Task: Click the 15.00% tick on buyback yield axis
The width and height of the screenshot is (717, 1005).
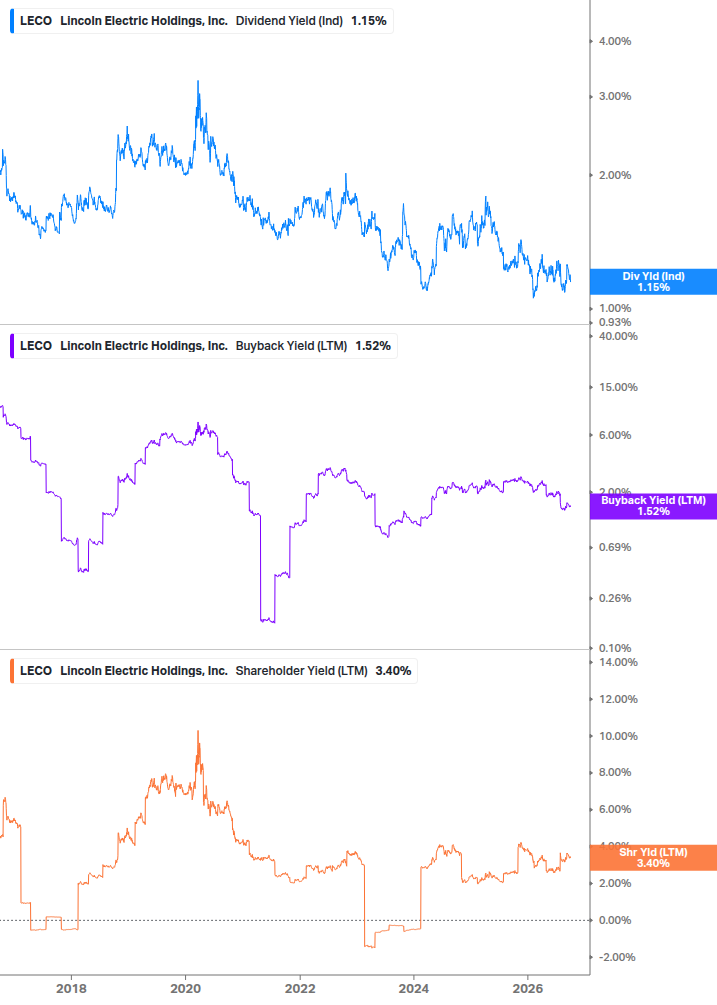Action: click(x=618, y=387)
